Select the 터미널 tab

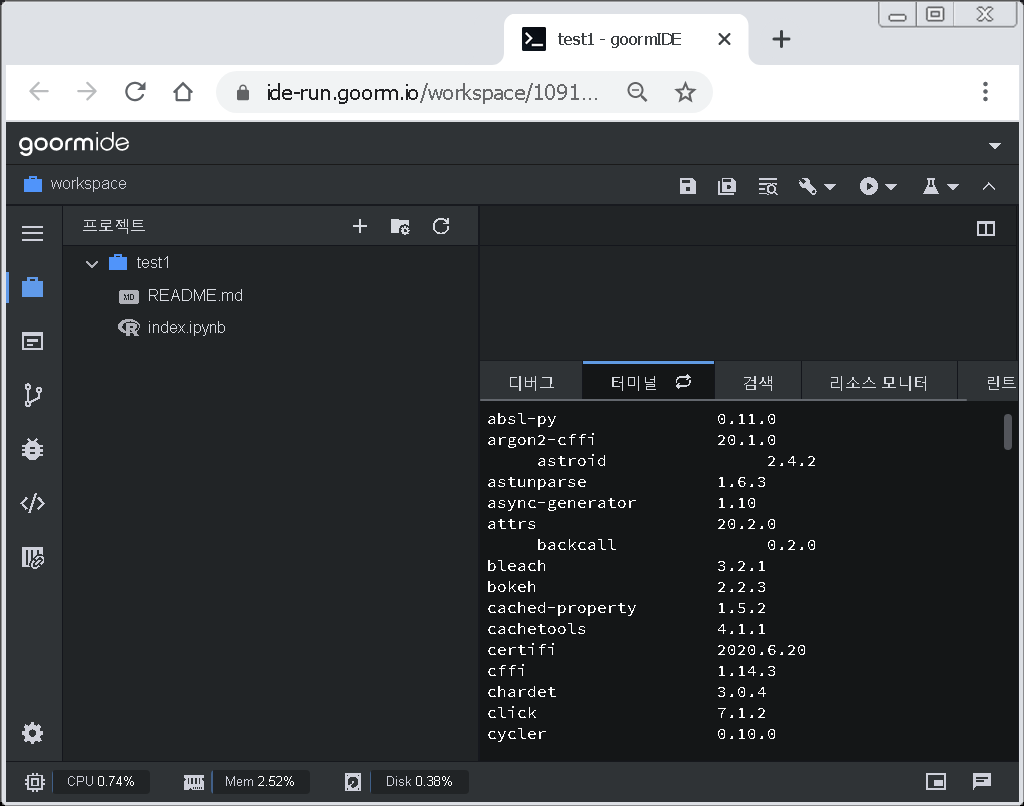point(633,383)
